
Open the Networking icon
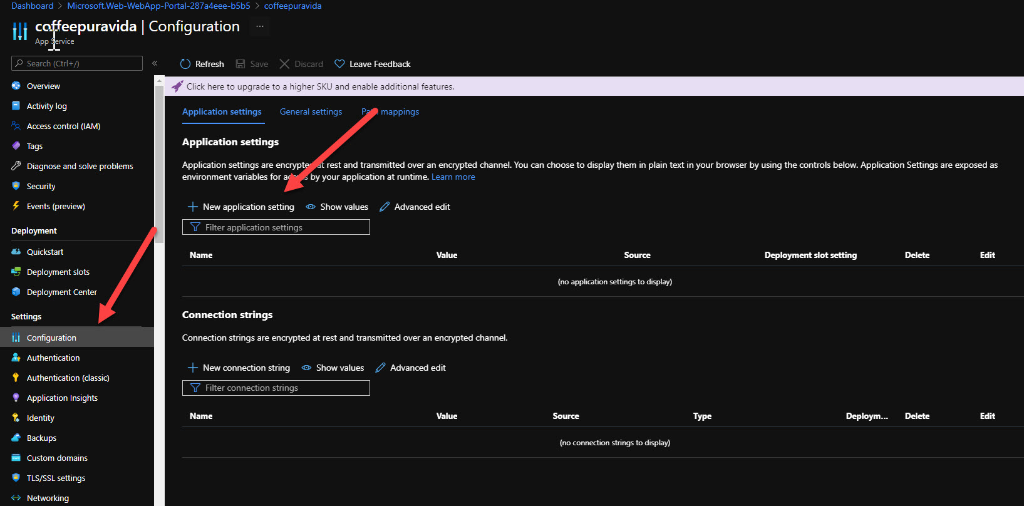[16, 498]
